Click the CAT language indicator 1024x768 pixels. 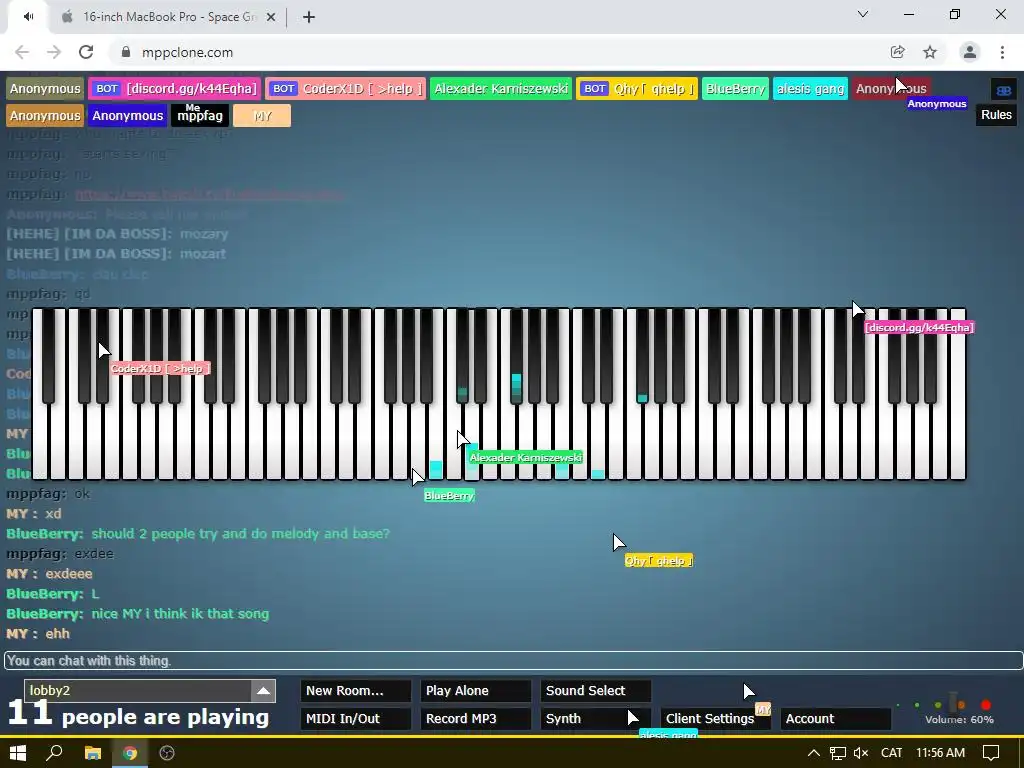(891, 753)
